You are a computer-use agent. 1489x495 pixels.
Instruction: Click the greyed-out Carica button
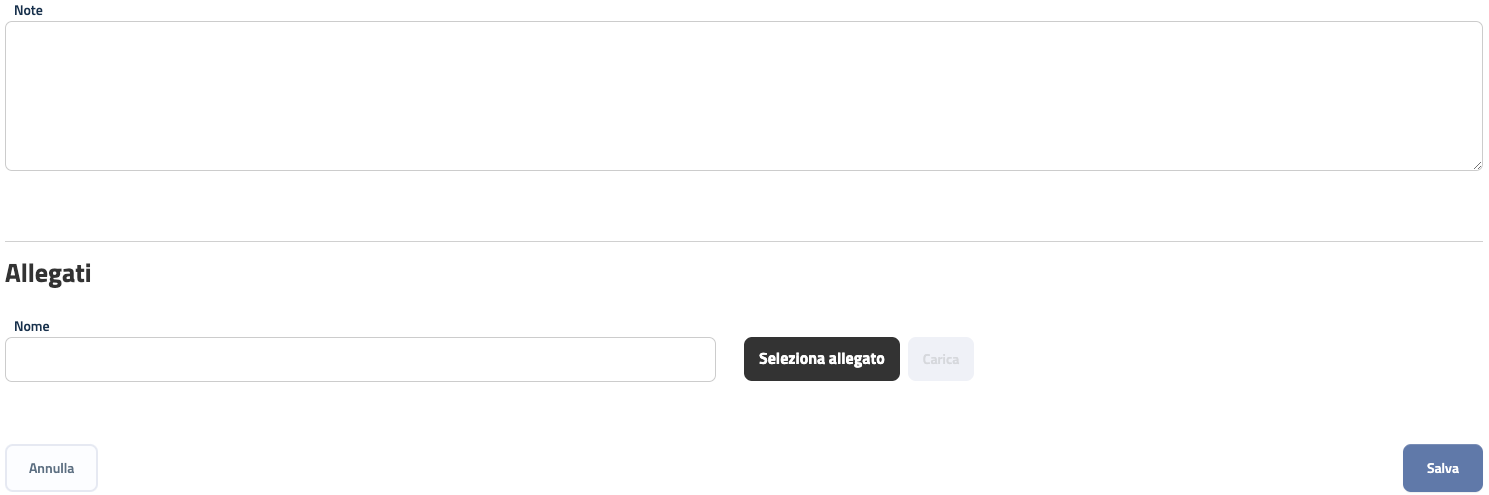click(940, 359)
